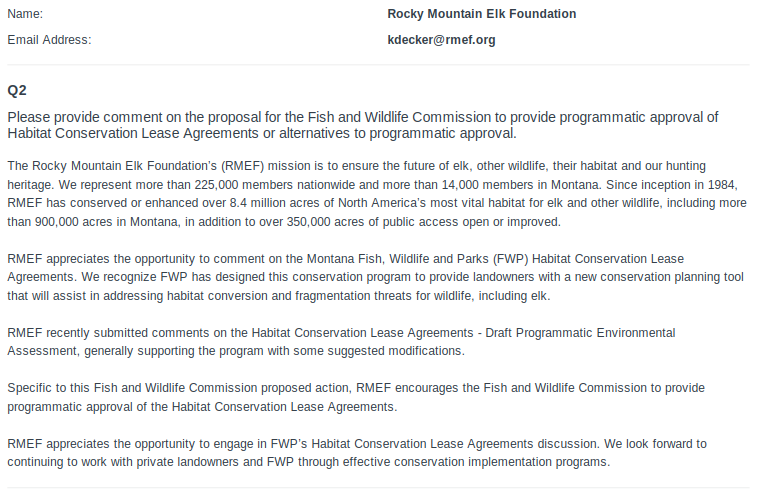Click the paragraph beginning "Specific to this Fish and Wildlife"
This screenshot has width=763, height=499.
coord(356,397)
